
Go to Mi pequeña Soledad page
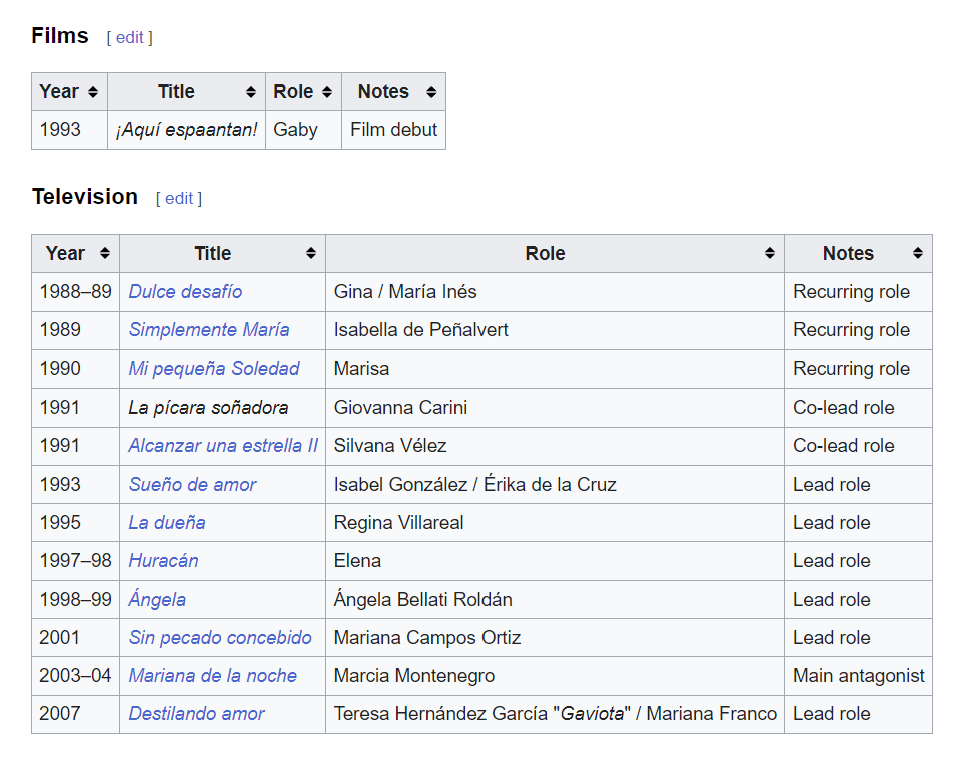point(214,369)
